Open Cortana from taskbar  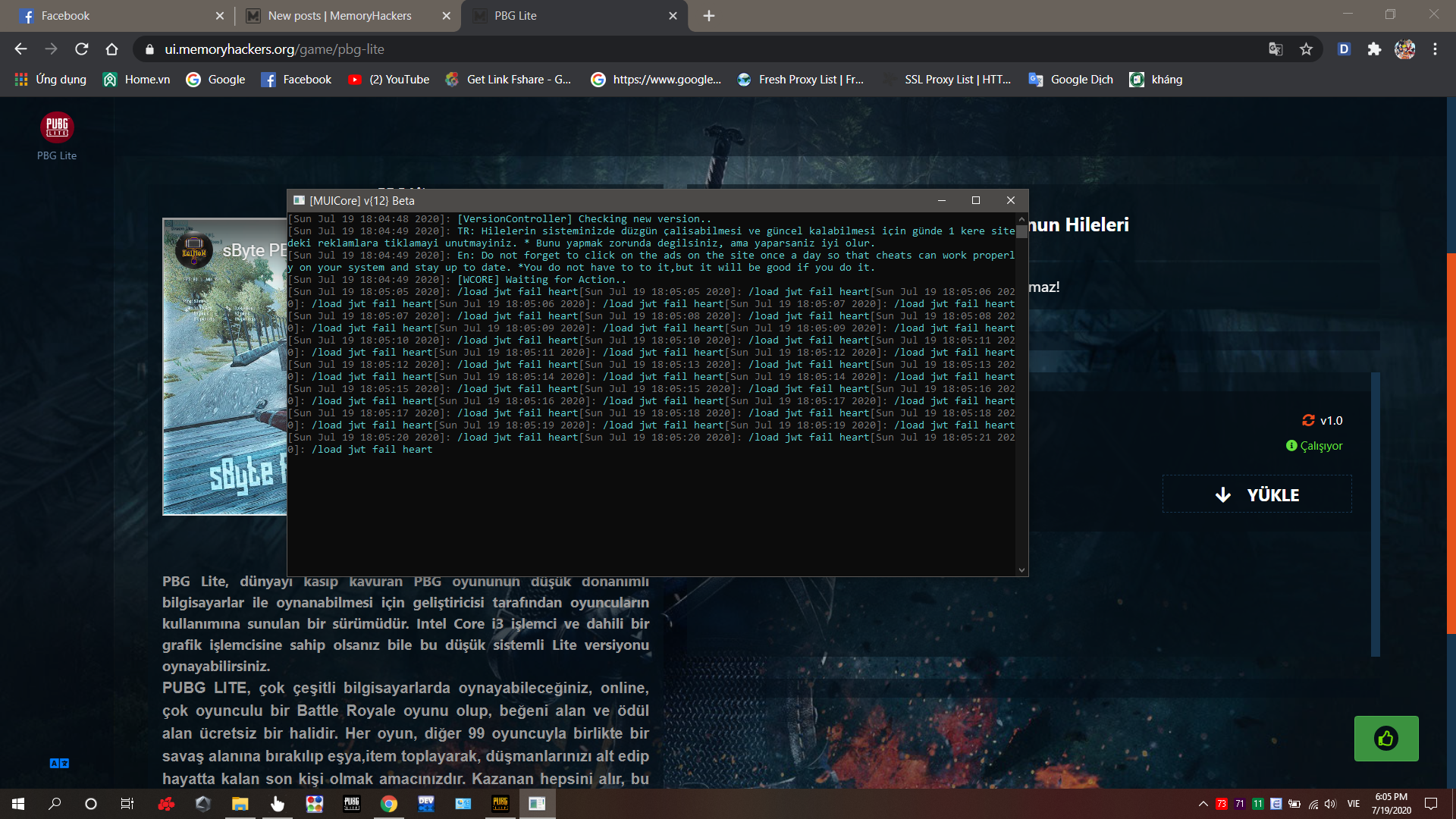(x=91, y=804)
